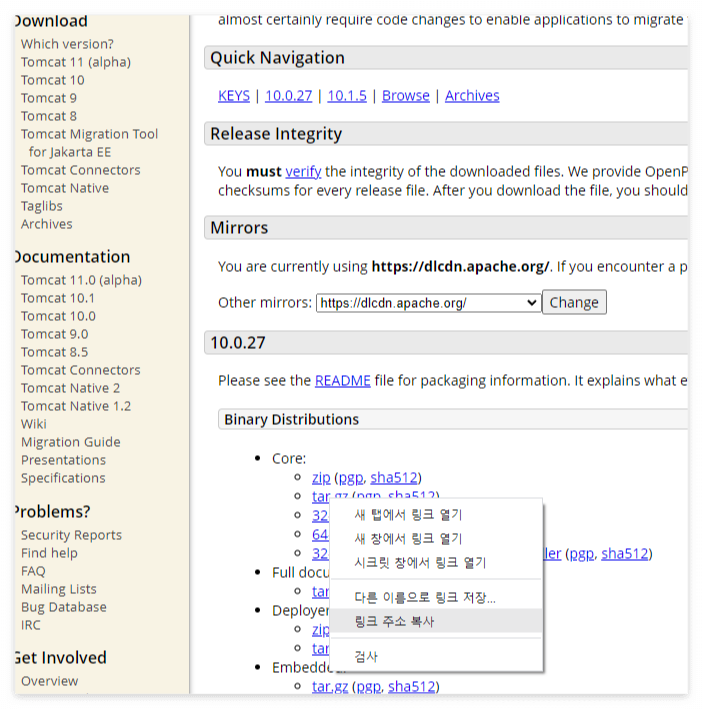Download the Embedded tar.gz link
Screen dimensions: 703x709
click(x=330, y=687)
